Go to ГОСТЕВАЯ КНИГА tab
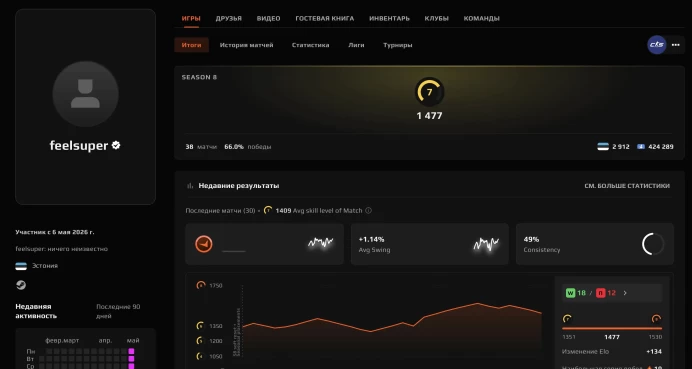692x369 pixels. pos(325,19)
